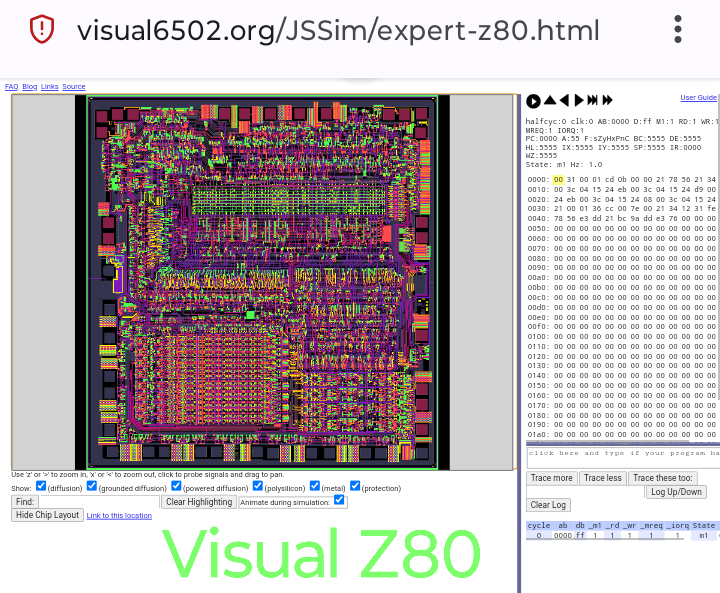Click the Log Up/Down button

(676, 492)
